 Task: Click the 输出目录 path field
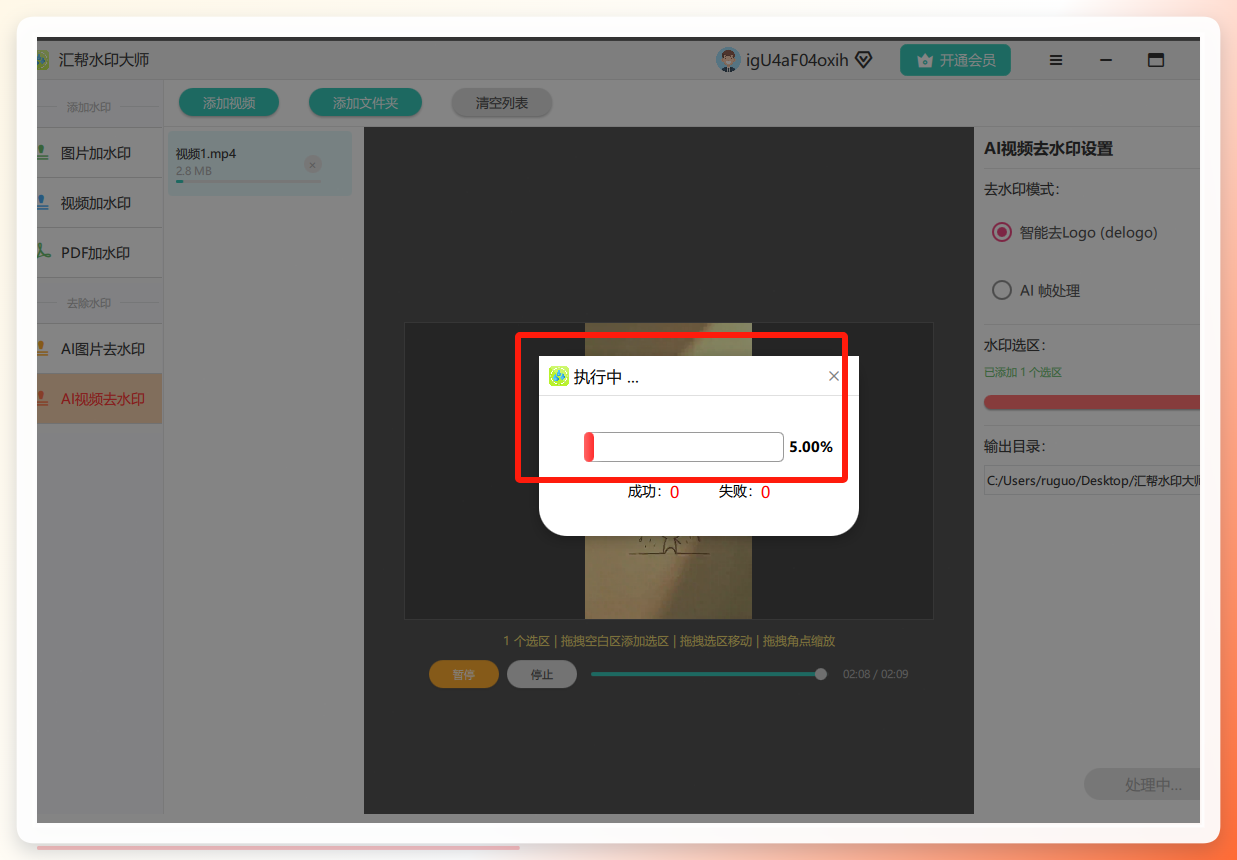[1092, 480]
